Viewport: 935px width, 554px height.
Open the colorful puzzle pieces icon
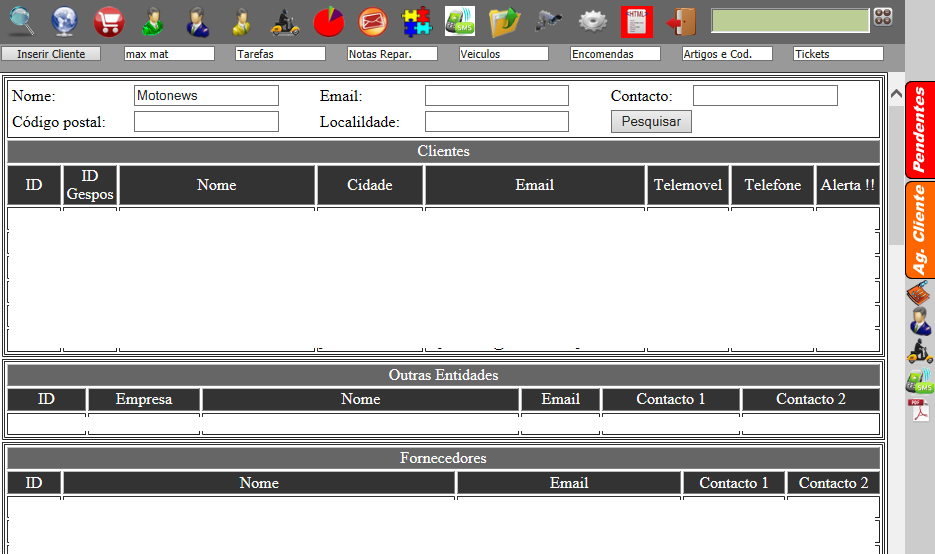tap(416, 22)
